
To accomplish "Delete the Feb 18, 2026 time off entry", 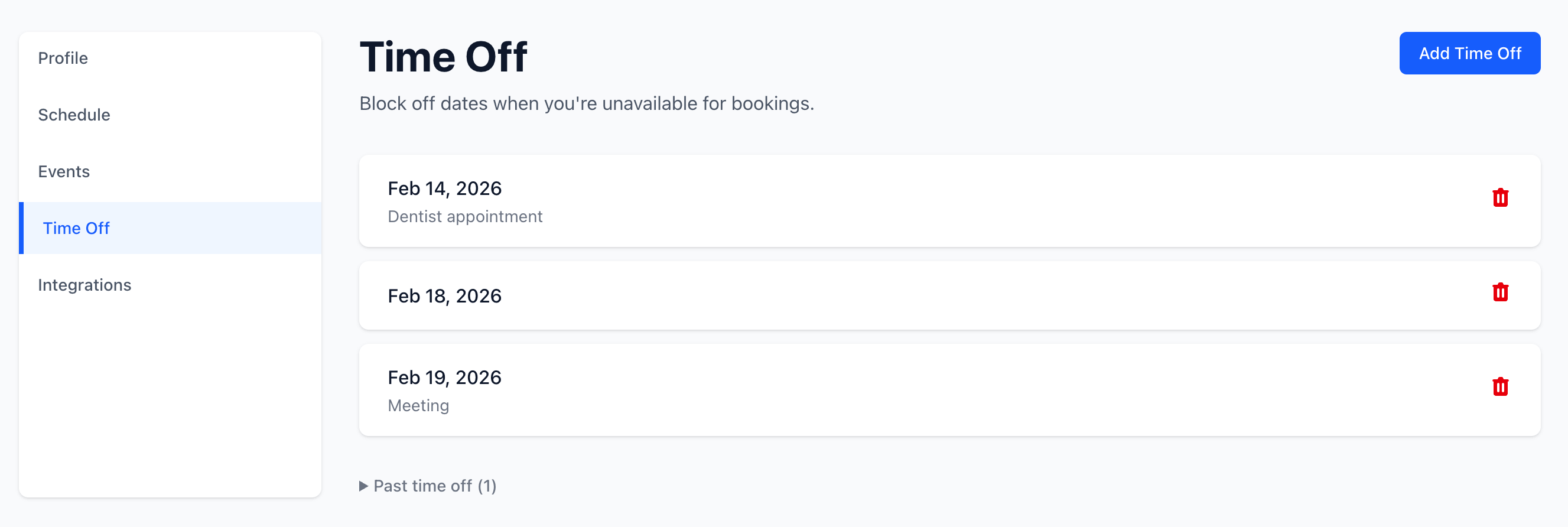I will 1500,292.
